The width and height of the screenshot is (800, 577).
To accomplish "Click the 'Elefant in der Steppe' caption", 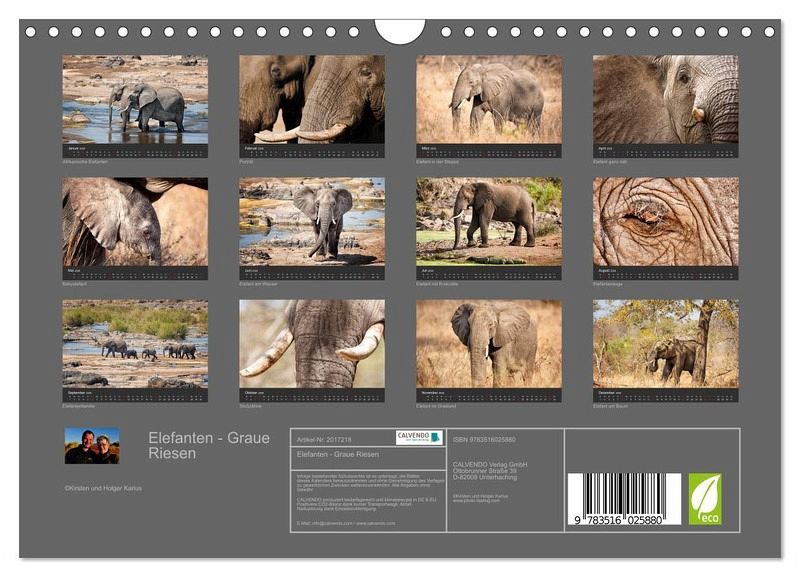I will (x=437, y=162).
